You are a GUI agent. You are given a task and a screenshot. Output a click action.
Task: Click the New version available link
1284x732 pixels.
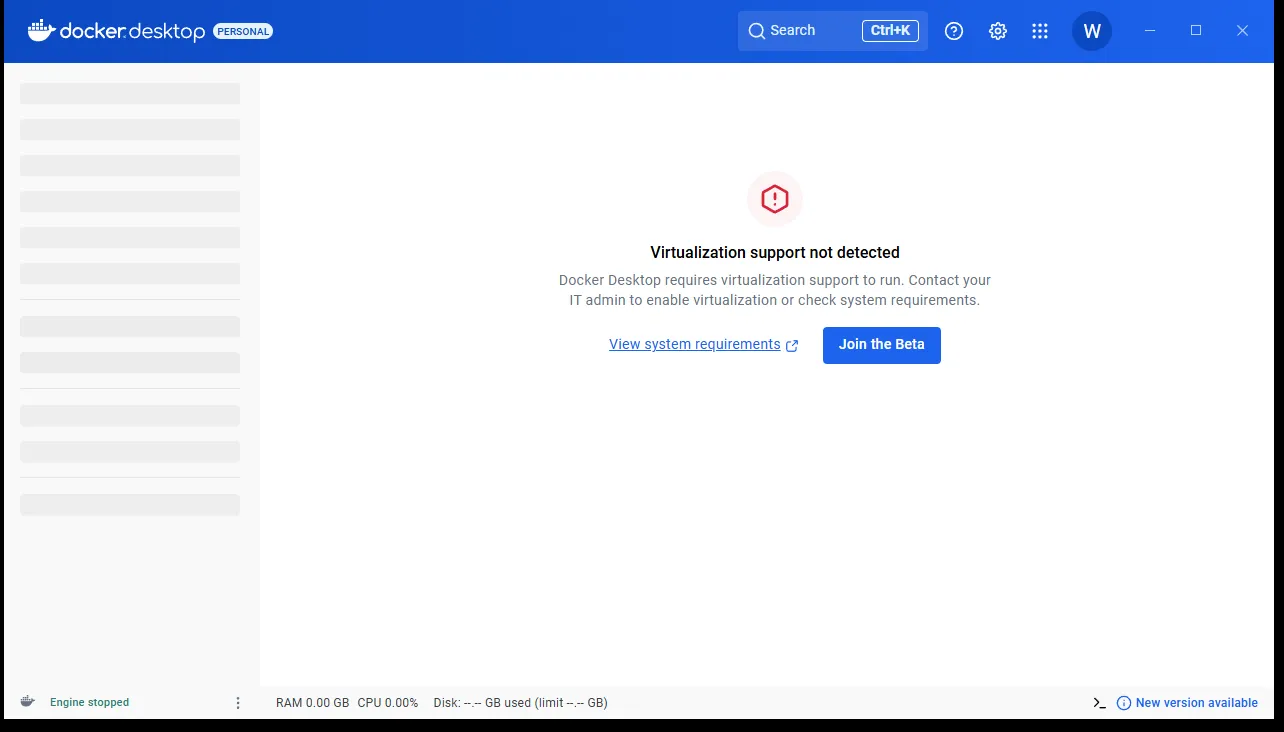pos(1187,703)
